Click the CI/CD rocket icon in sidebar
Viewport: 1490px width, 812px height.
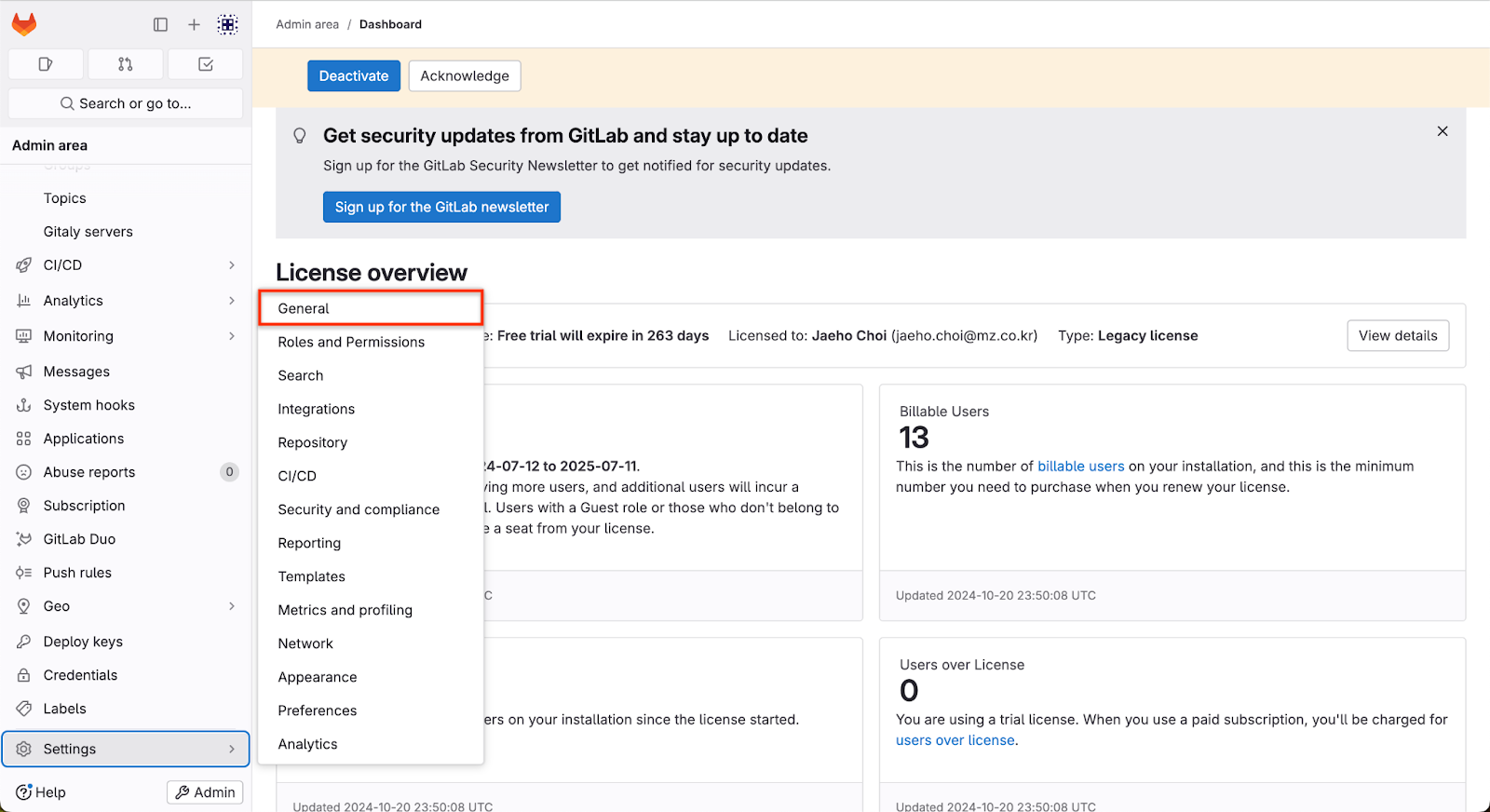pos(24,265)
